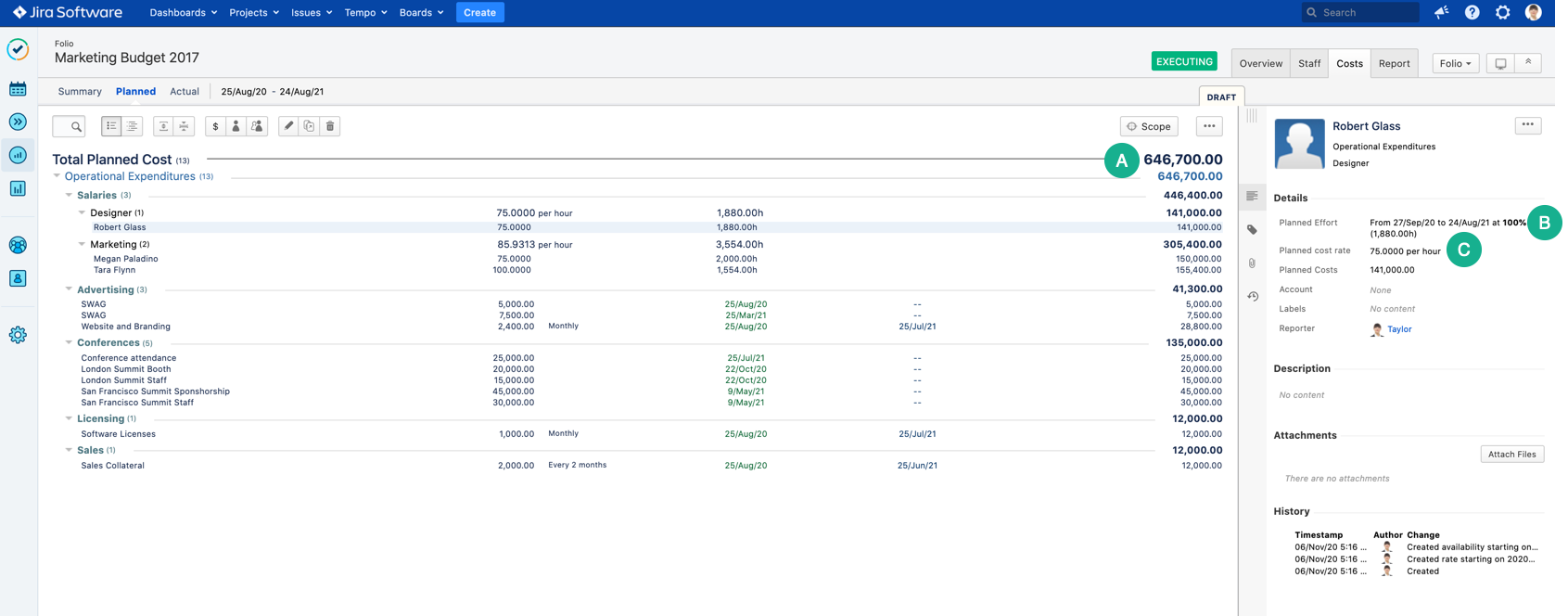Click the copy cost icon in toolbar

click(309, 126)
